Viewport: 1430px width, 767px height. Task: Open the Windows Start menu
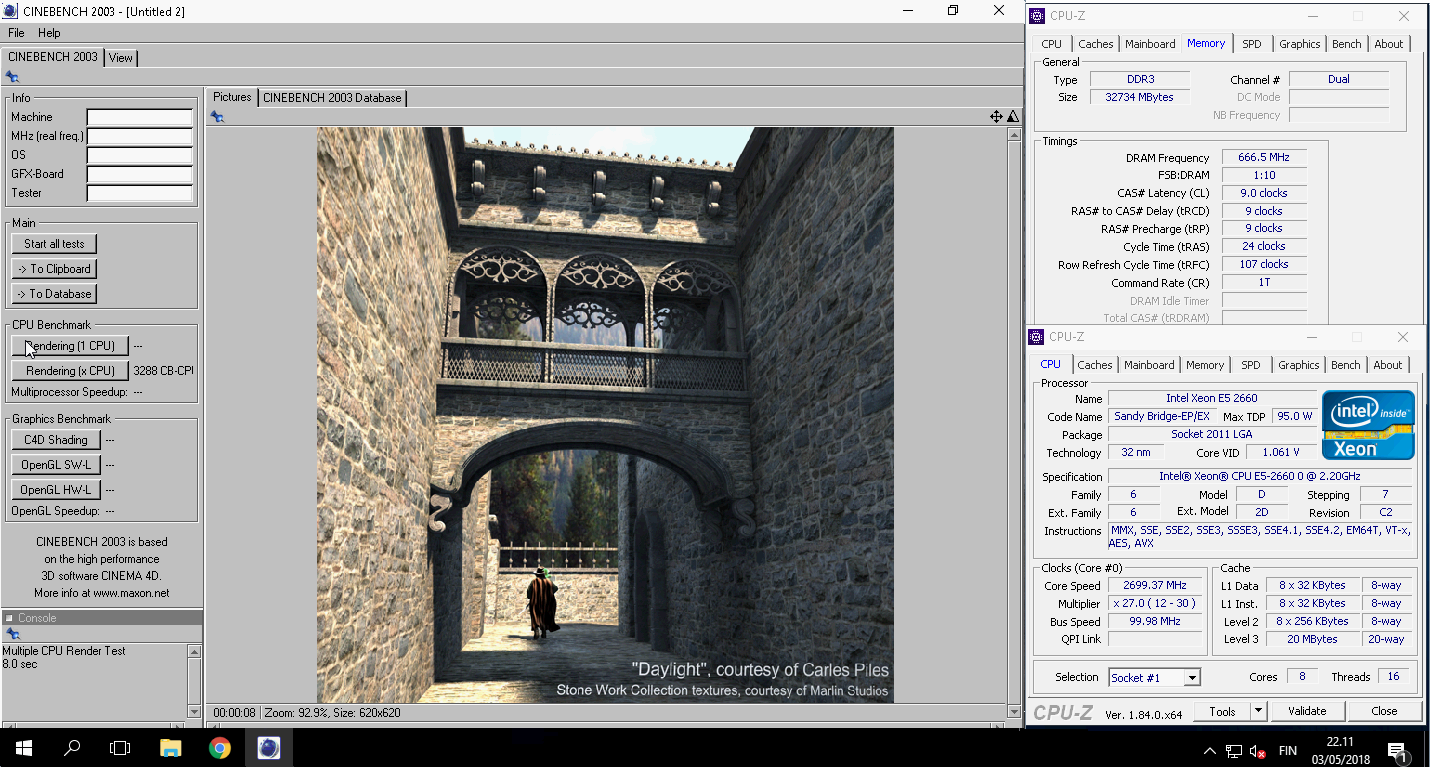pyautogui.click(x=24, y=748)
